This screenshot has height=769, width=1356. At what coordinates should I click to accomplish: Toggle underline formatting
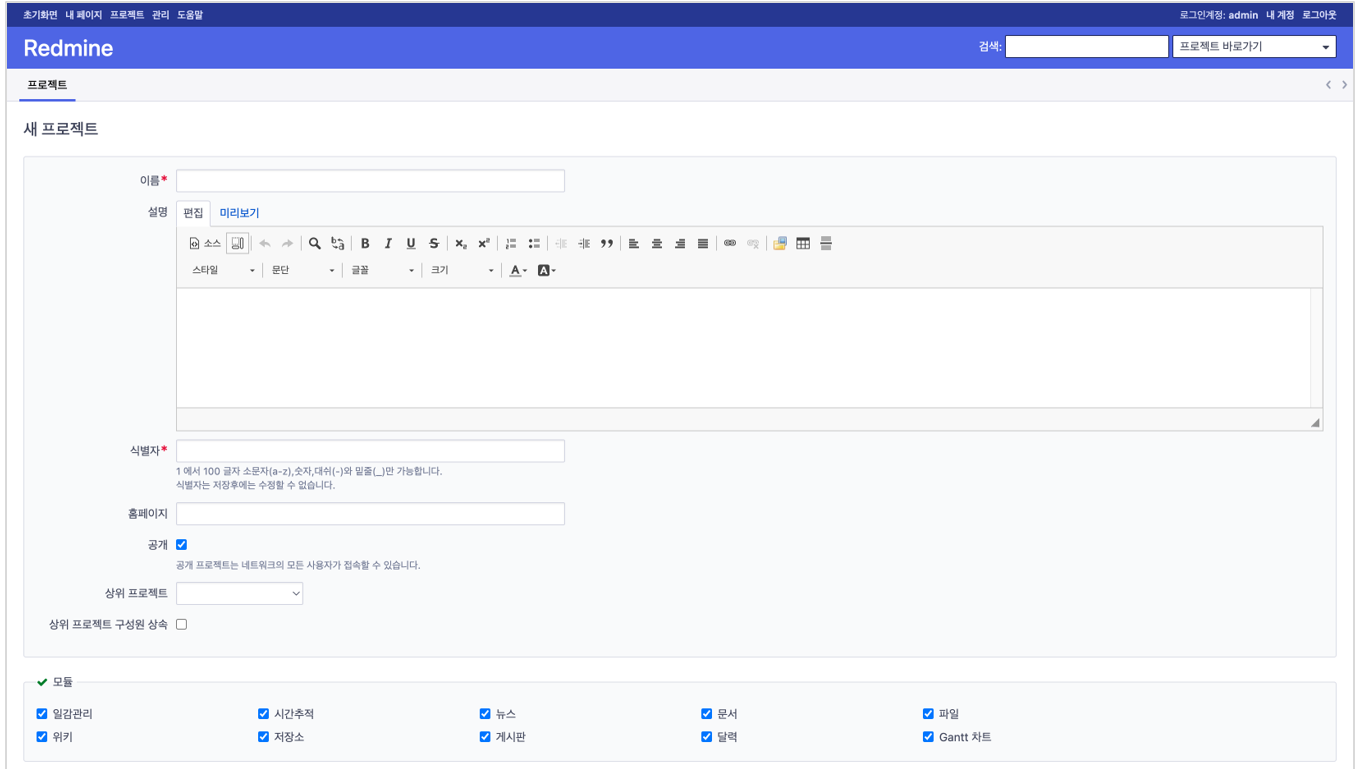tap(411, 243)
